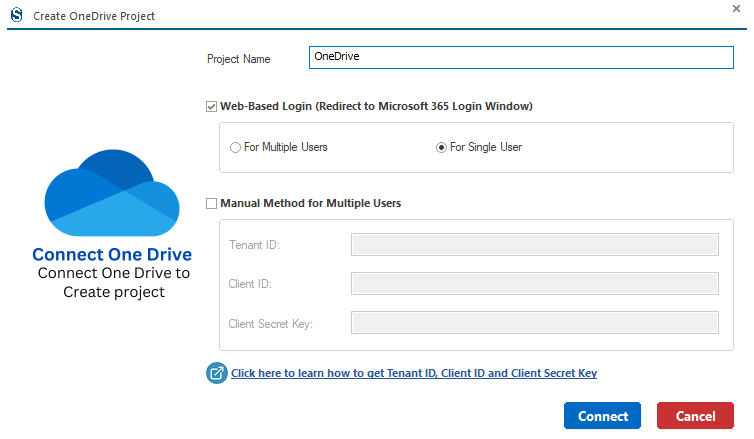The image size is (754, 439).
Task: Close the Create OneDrive Project dialog
Action: tap(736, 9)
